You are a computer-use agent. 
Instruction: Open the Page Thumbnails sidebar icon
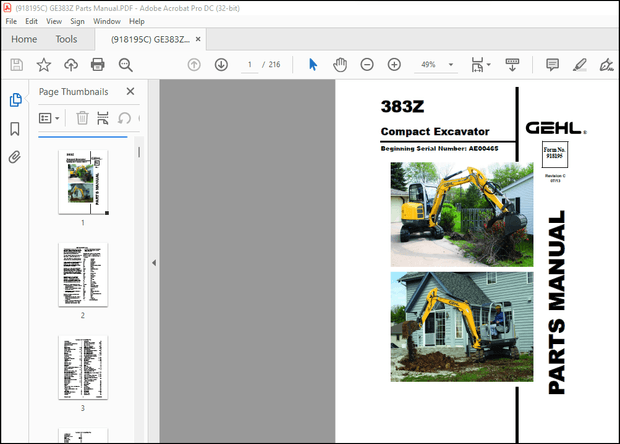coord(15,100)
